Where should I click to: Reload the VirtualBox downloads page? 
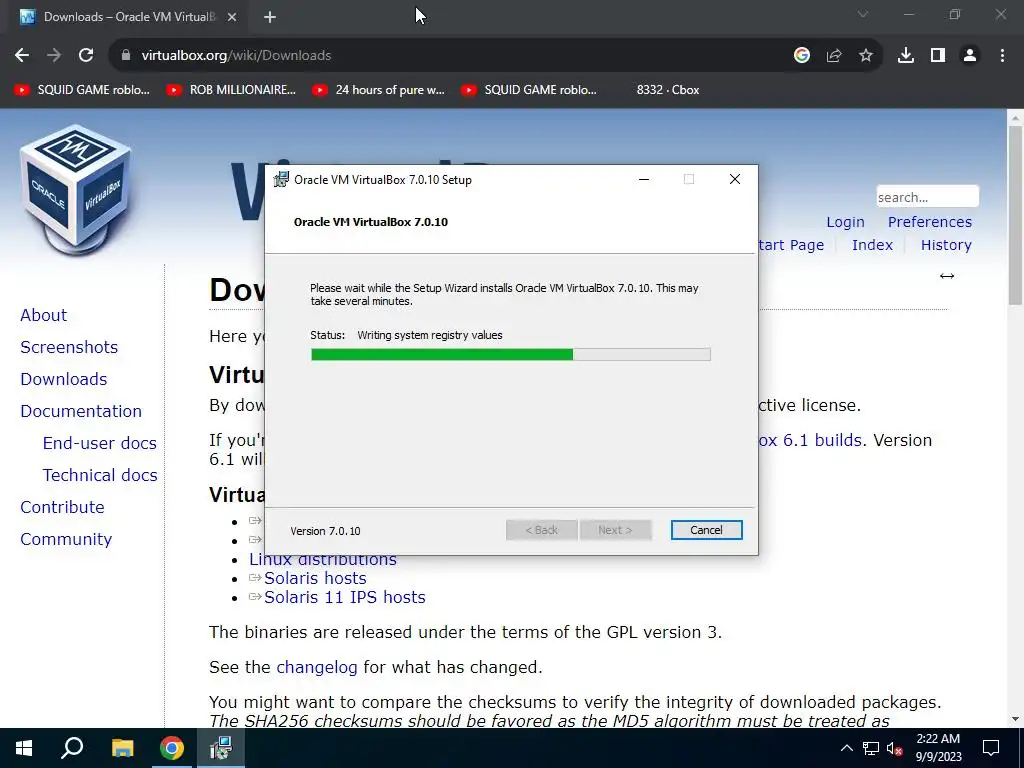[86, 56]
